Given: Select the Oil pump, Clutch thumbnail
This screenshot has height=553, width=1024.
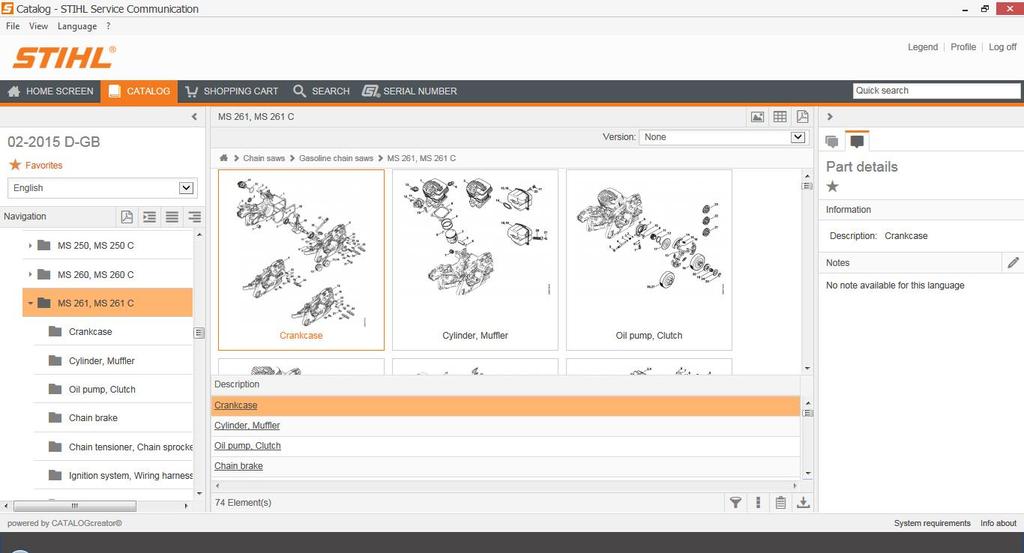Looking at the screenshot, I should pos(648,260).
